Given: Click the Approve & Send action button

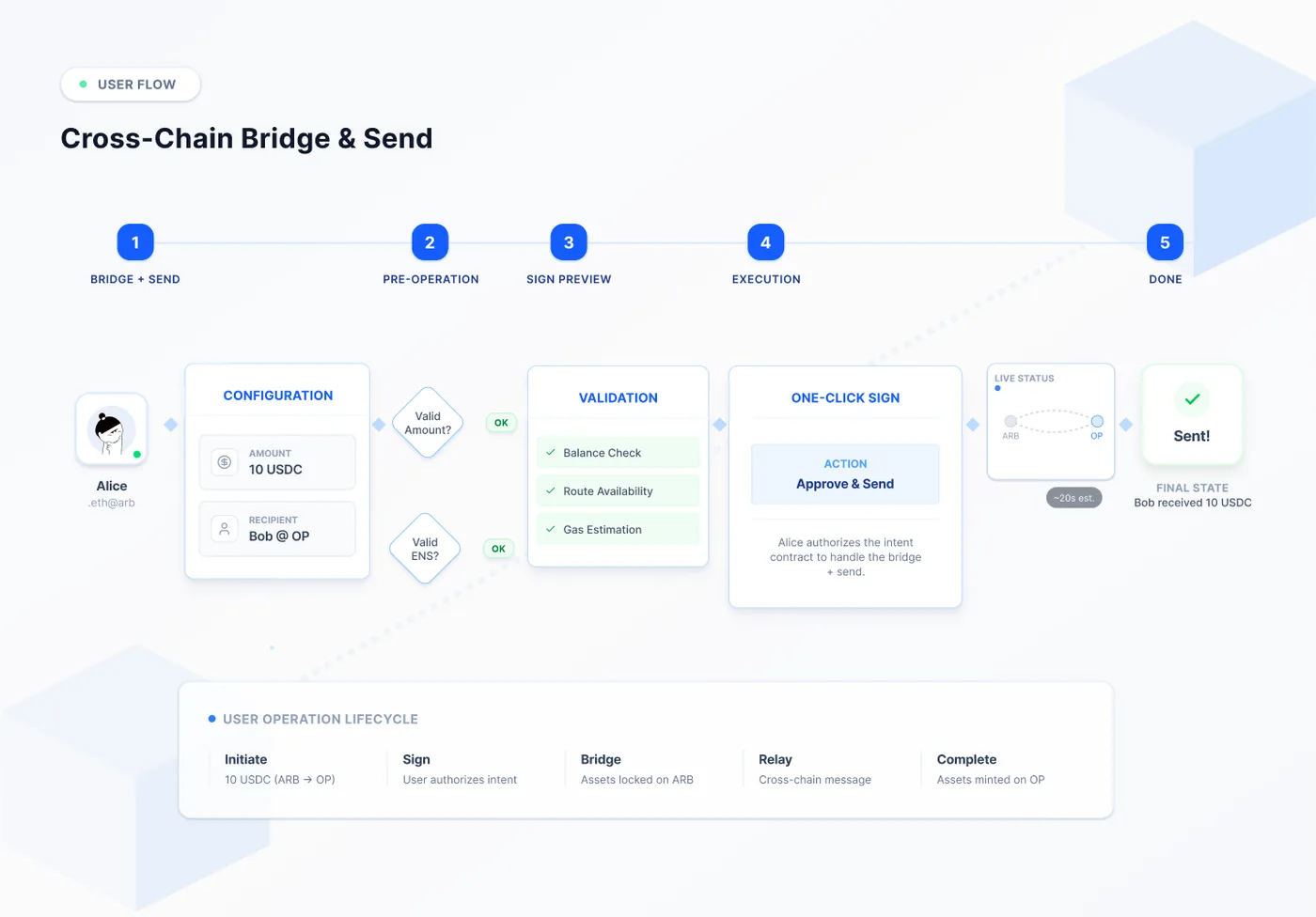Looking at the screenshot, I should tap(845, 474).
